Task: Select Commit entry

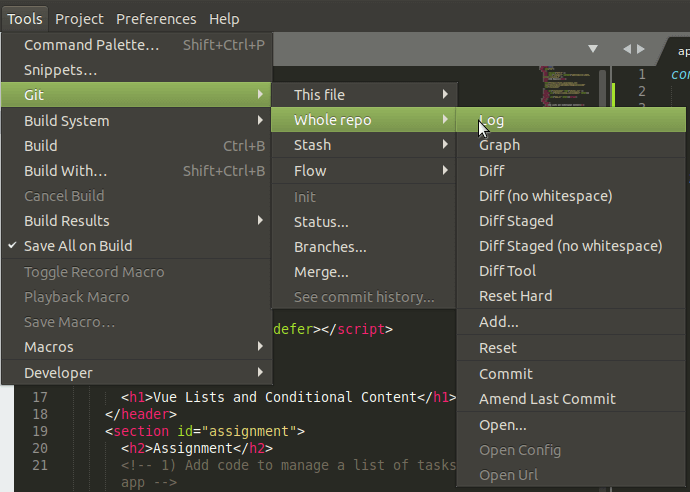Action: tap(571, 374)
